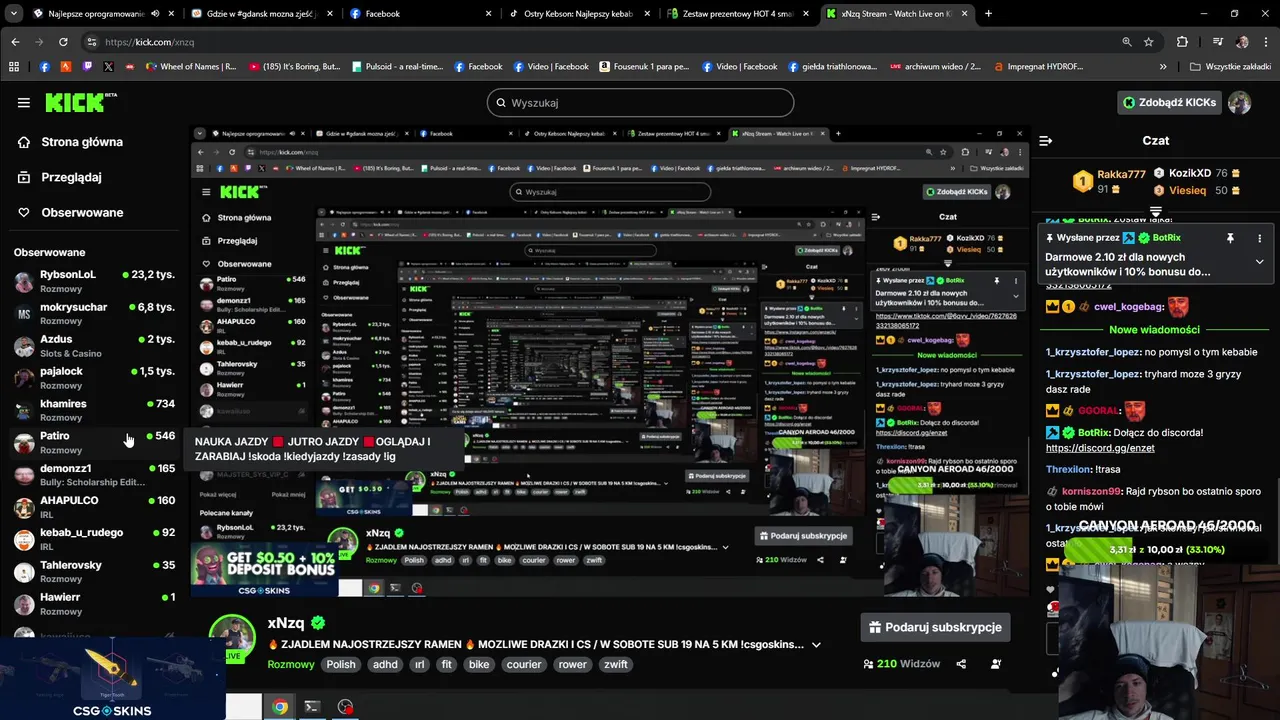Open mokrysuchar channel in sidebar
This screenshot has height=720, width=1280.
95,313
